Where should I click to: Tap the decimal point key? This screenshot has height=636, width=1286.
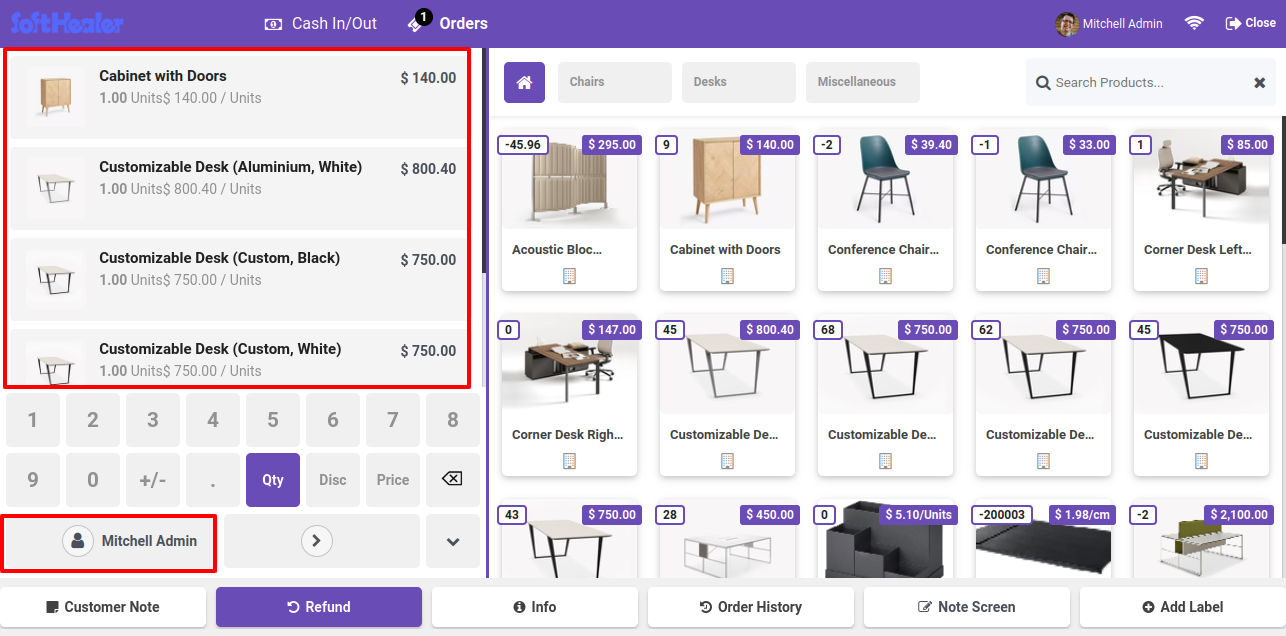(x=213, y=480)
